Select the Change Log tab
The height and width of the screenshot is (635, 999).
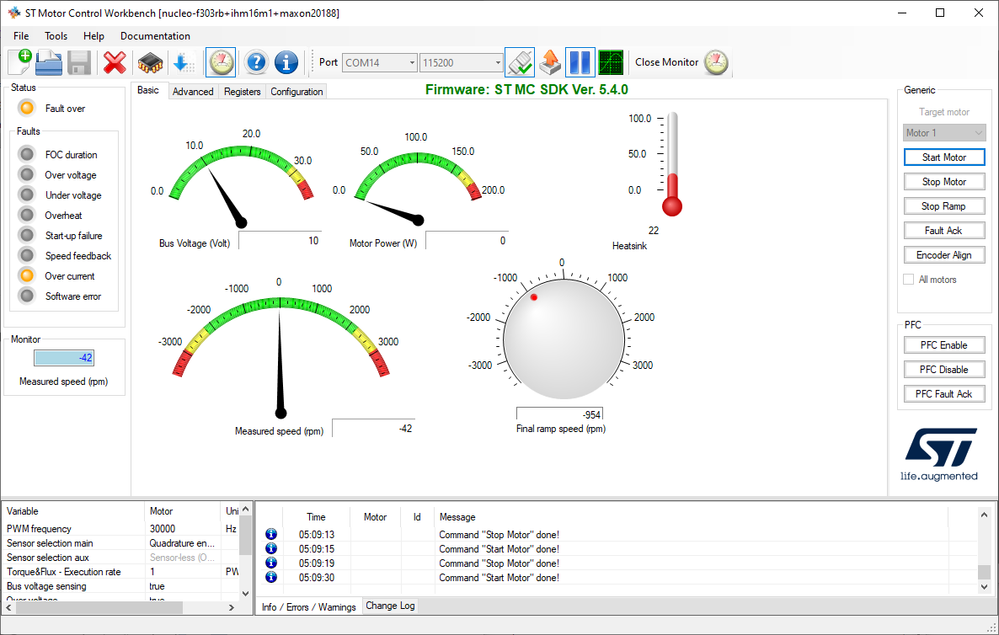(x=391, y=606)
